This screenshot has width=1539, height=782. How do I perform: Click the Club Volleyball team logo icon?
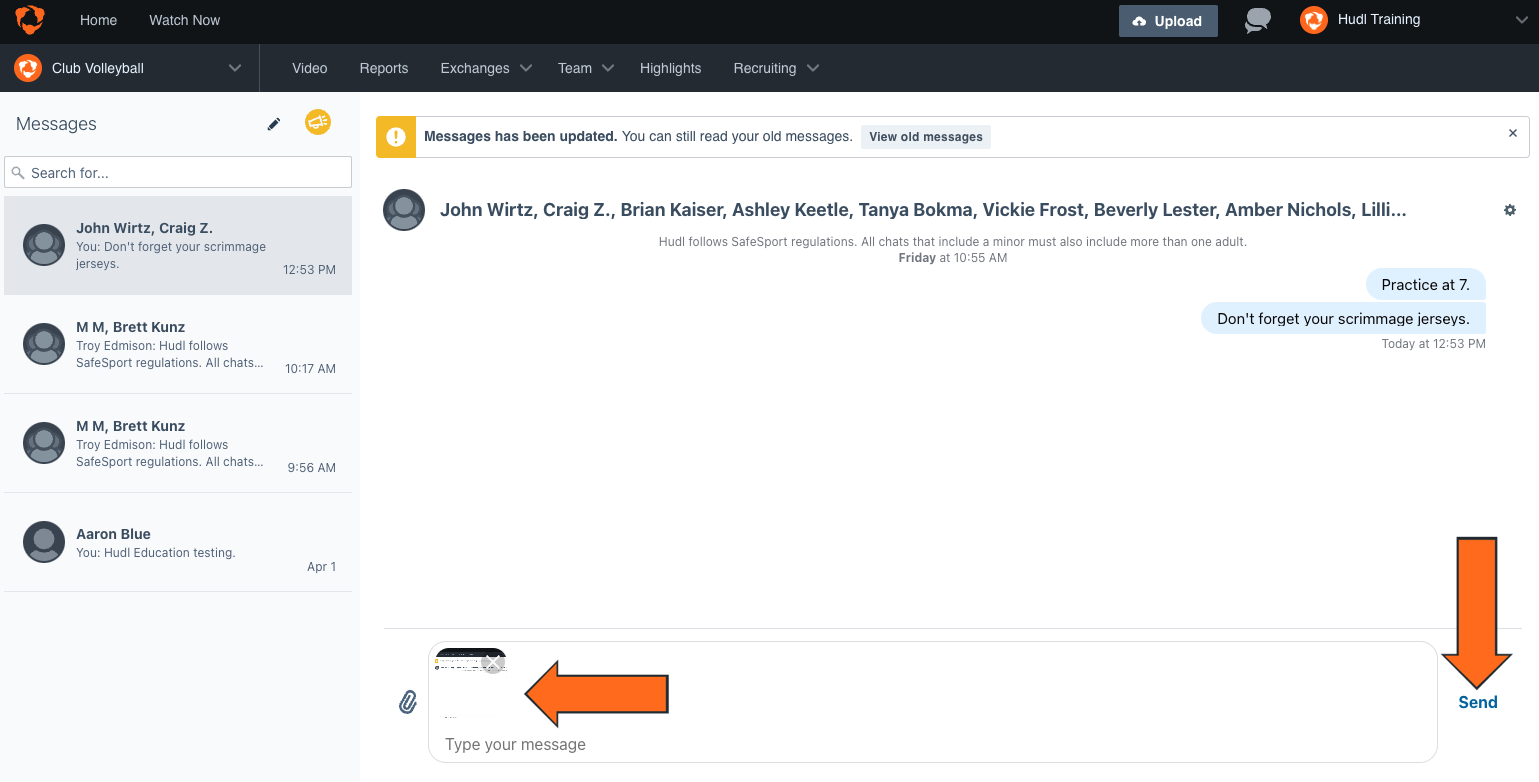(27, 68)
